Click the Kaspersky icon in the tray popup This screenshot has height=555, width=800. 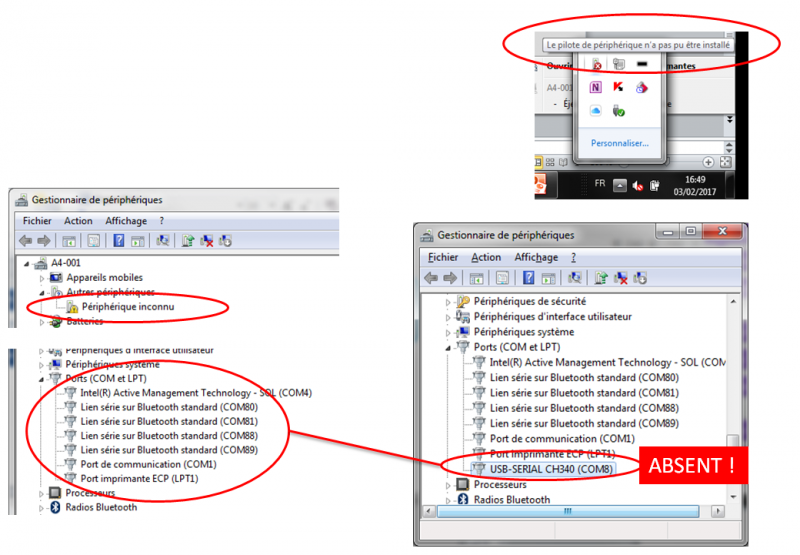click(x=619, y=87)
